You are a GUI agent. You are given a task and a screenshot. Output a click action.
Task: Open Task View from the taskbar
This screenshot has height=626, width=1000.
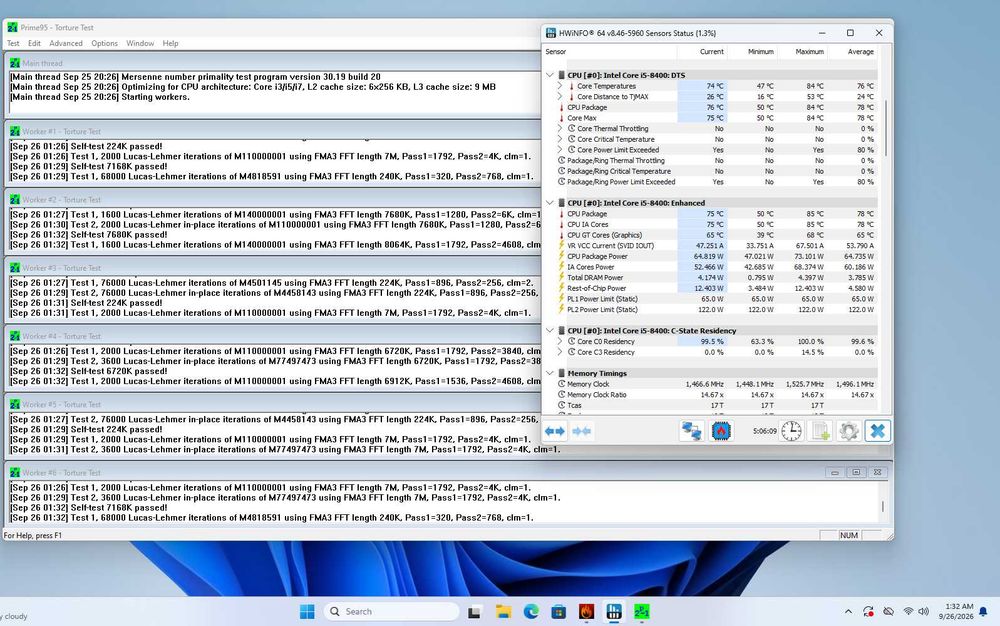pyautogui.click(x=474, y=612)
